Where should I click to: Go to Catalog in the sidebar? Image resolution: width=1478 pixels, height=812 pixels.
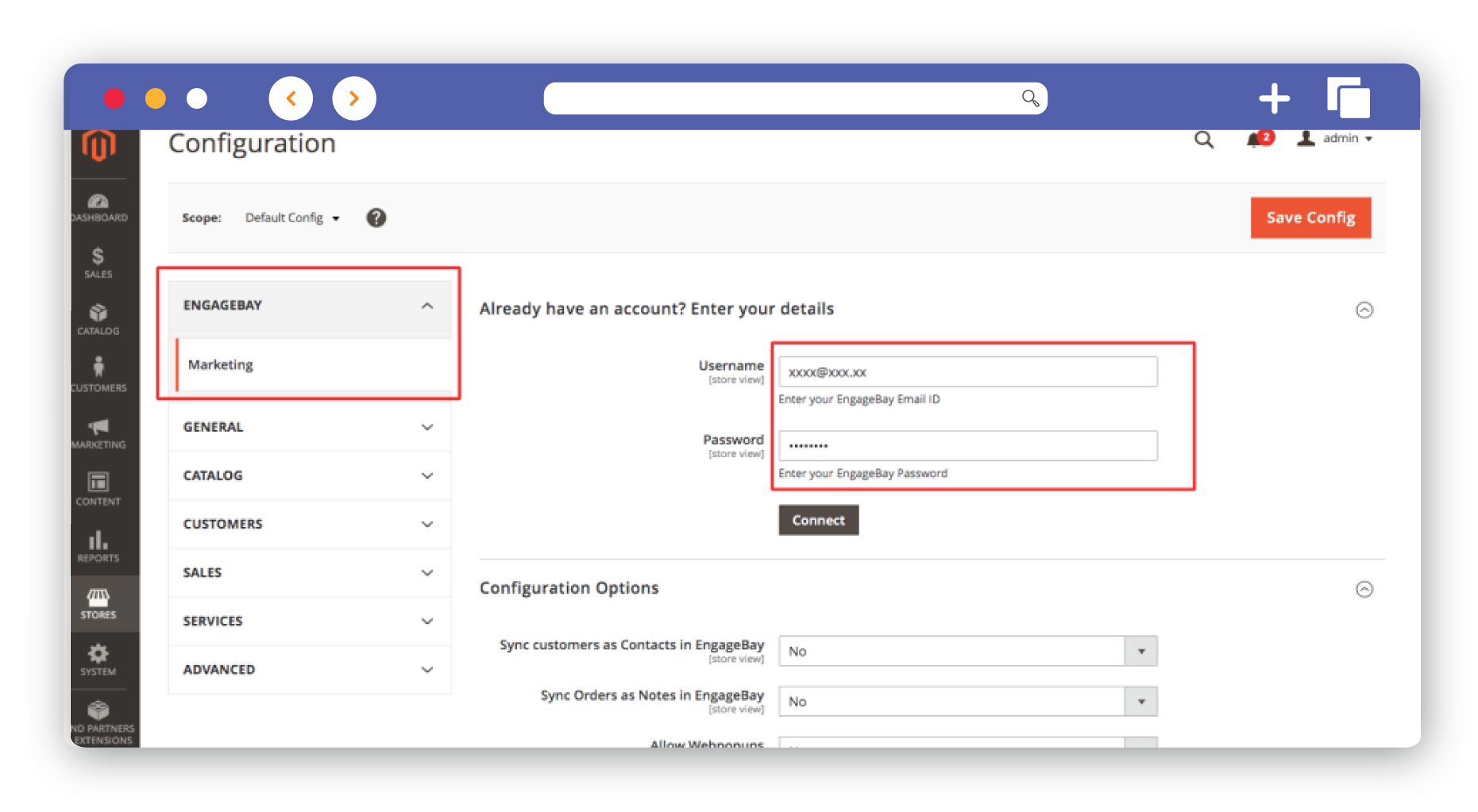[x=98, y=319]
